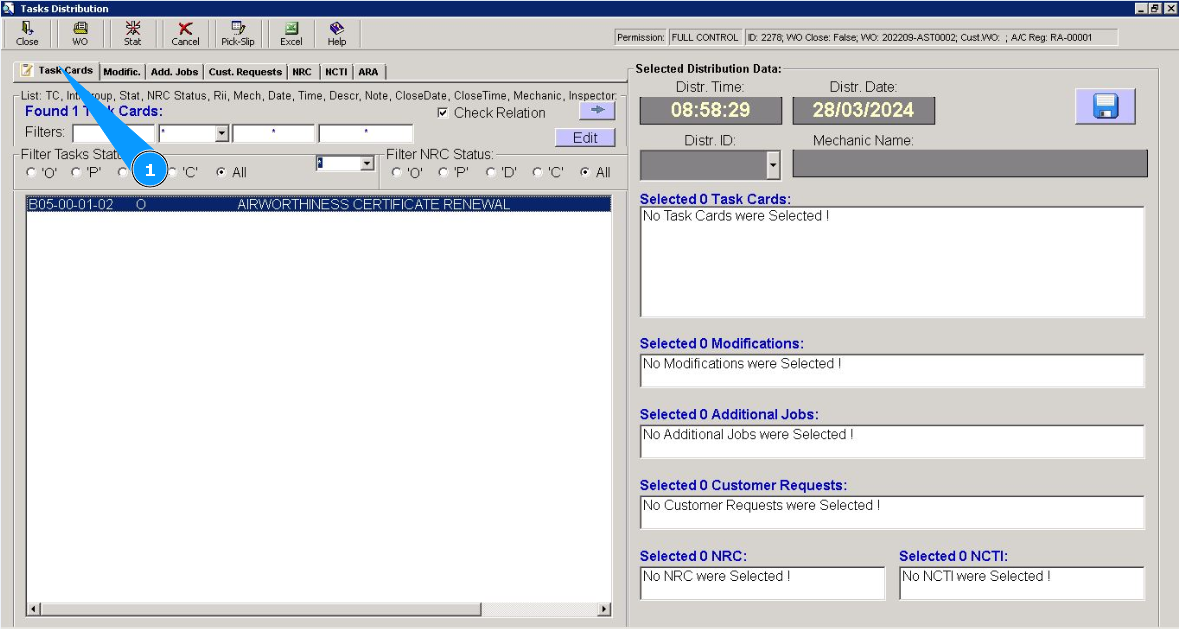This screenshot has width=1179, height=629.
Task: Click the FULL CONTROL permission field
Action: (x=705, y=38)
